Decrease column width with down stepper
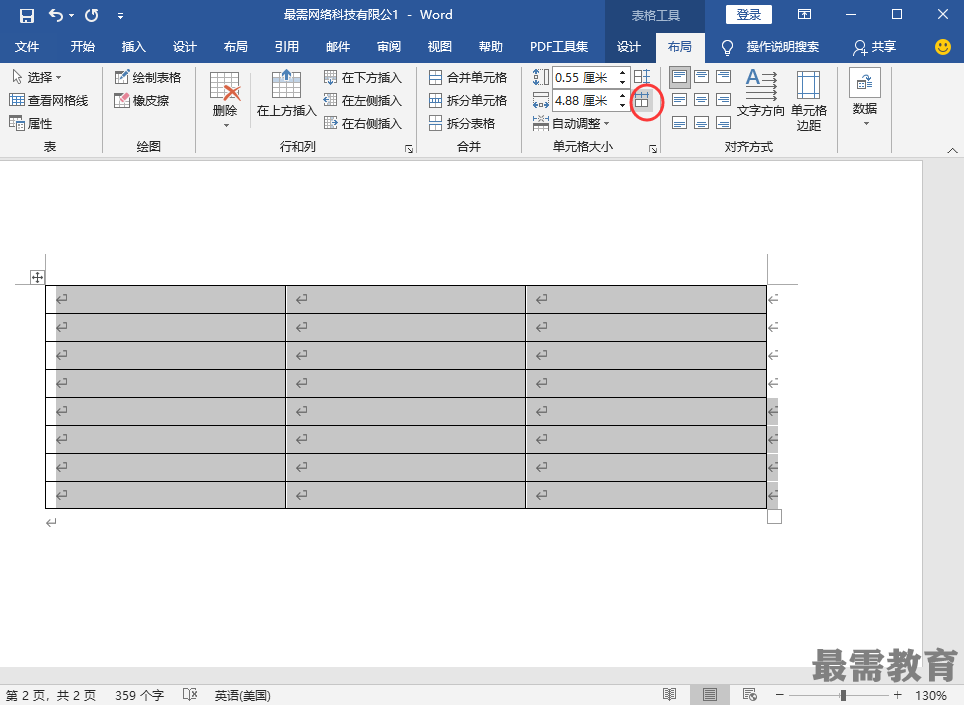The width and height of the screenshot is (964, 705). coord(622,105)
